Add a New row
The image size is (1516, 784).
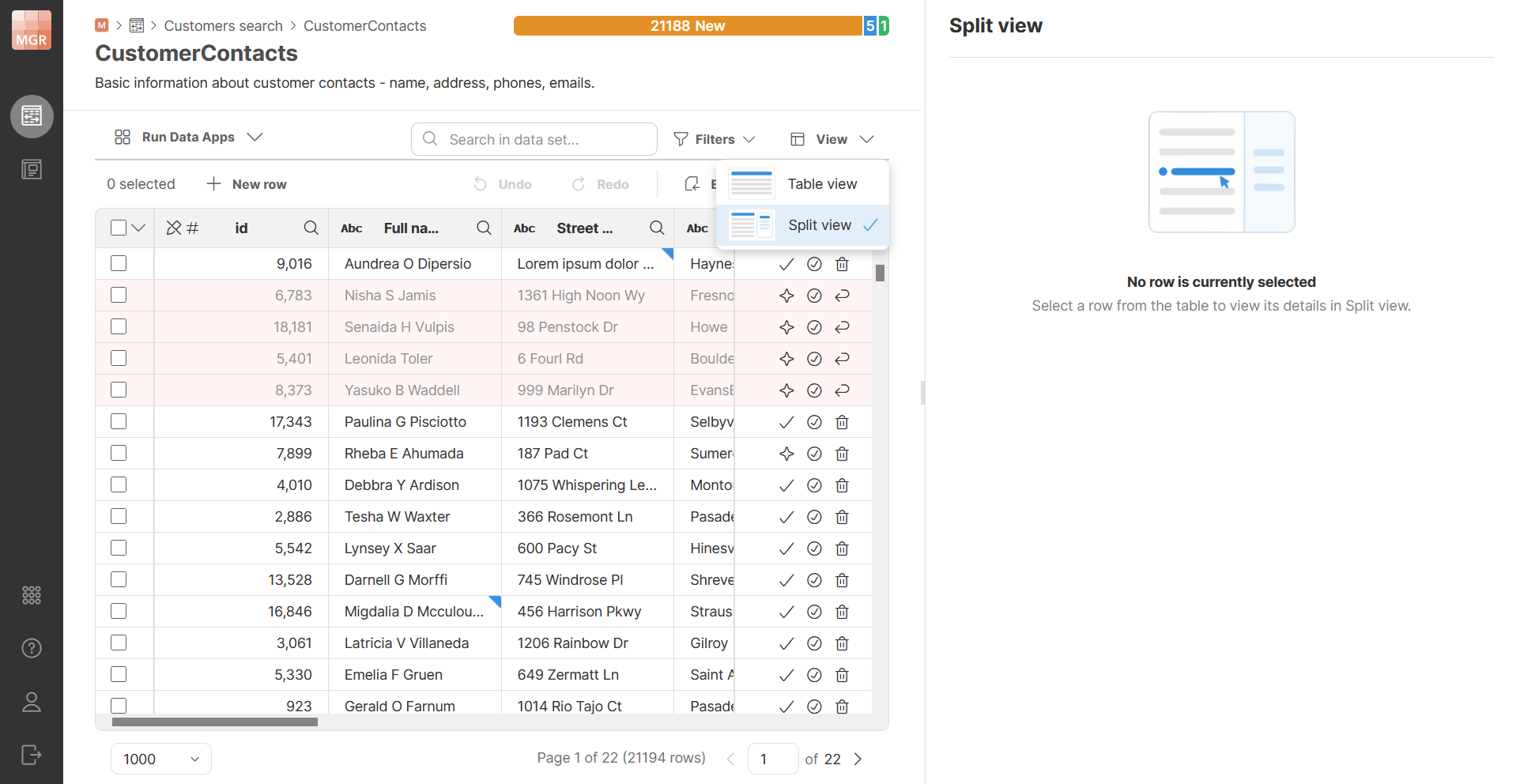point(247,184)
